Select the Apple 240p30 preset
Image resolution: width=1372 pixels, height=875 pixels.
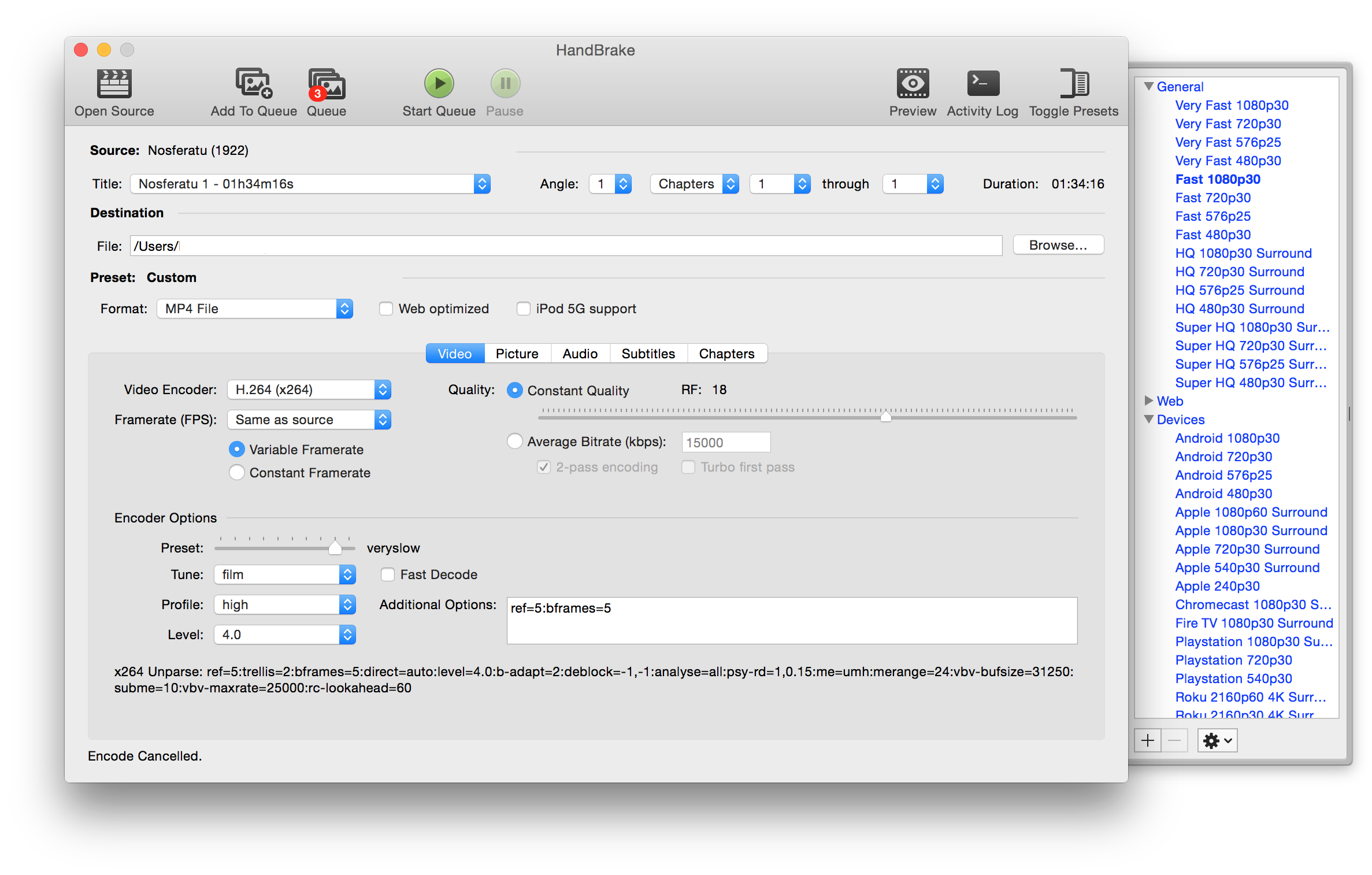coord(1217,586)
